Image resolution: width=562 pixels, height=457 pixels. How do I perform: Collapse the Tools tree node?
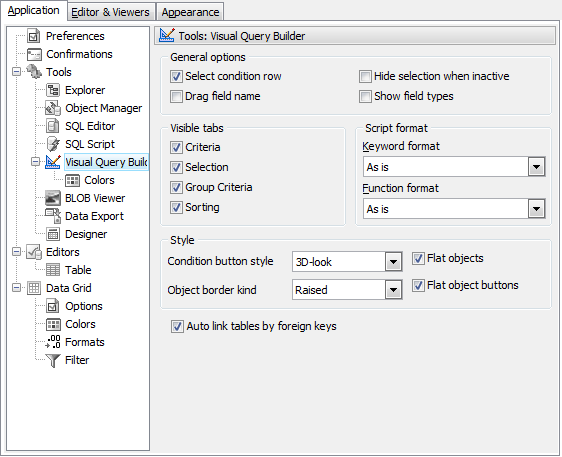[16, 72]
